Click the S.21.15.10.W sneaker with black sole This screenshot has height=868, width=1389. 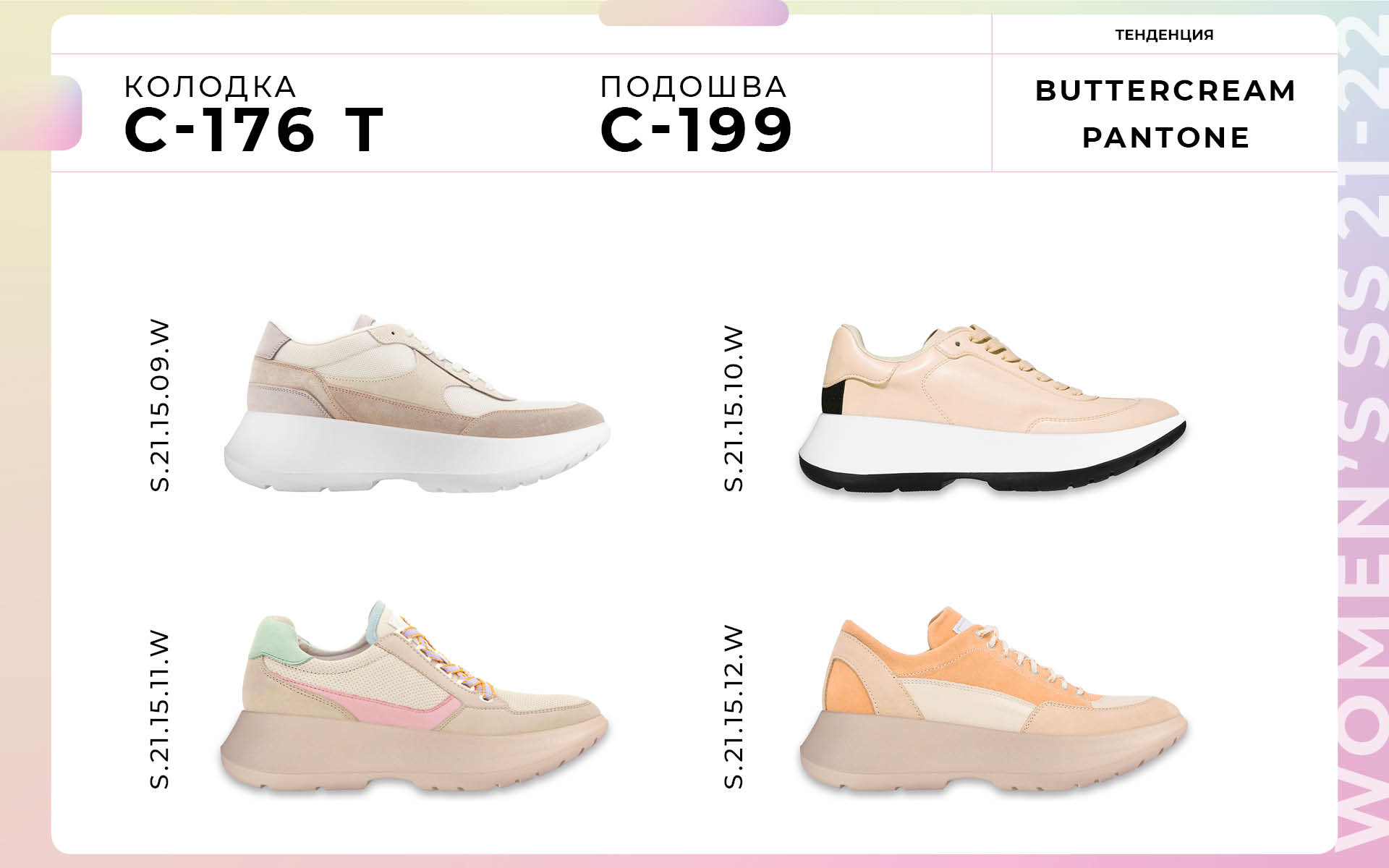(992, 409)
